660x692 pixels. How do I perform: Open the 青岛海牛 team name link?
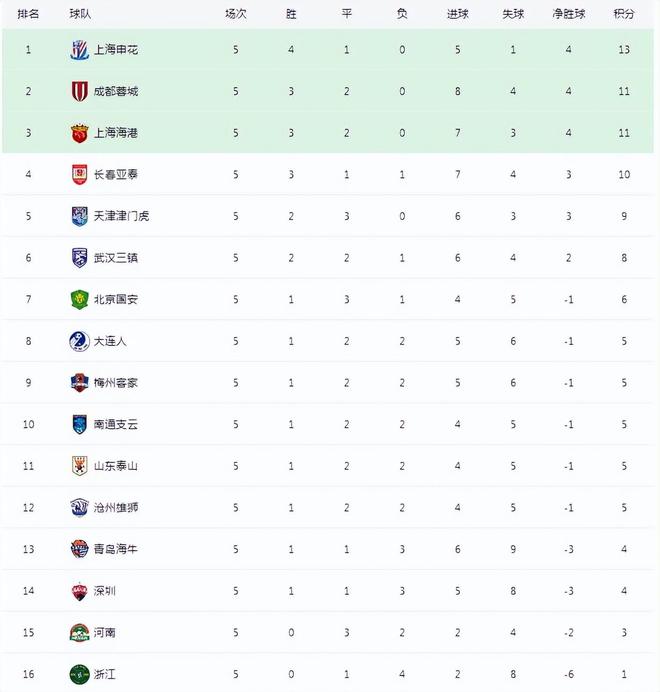pyautogui.click(x=115, y=549)
